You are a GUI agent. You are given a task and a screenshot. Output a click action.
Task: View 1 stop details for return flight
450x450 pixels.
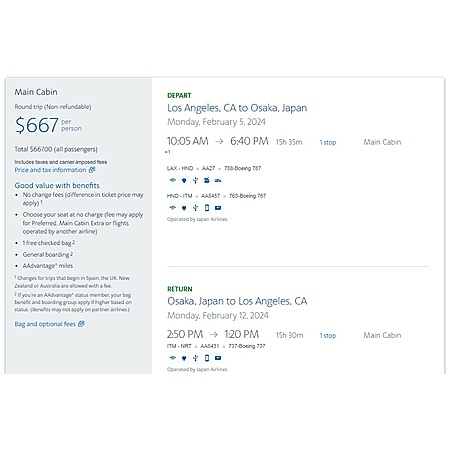pos(328,336)
